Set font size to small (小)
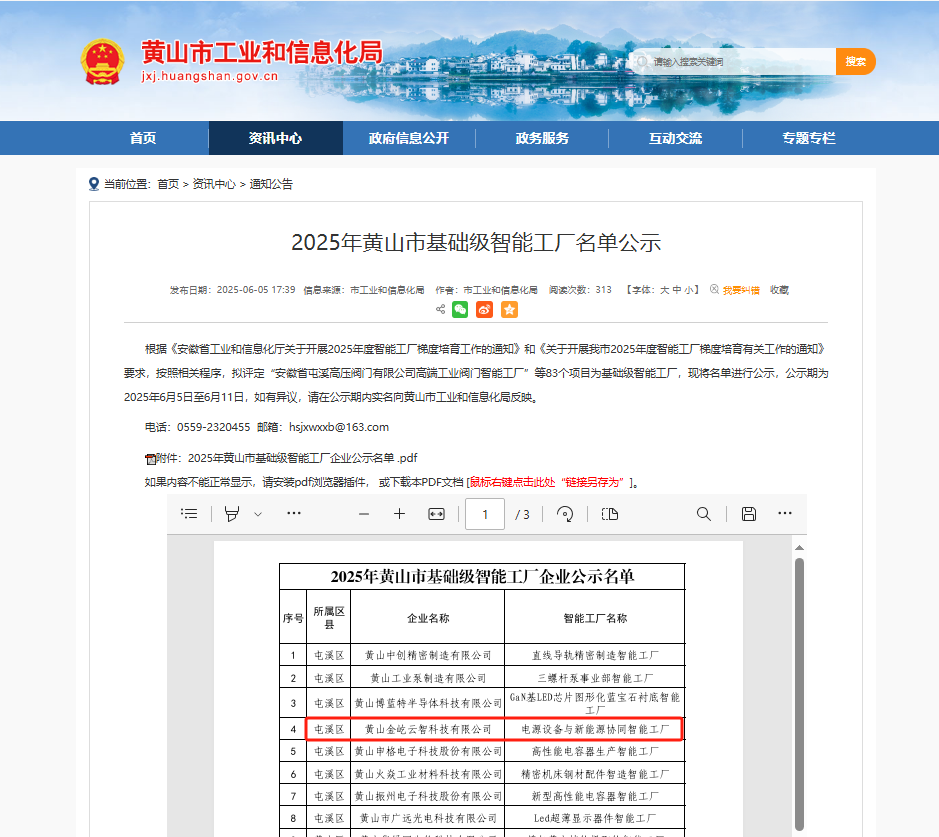This screenshot has width=939, height=837. point(690,290)
